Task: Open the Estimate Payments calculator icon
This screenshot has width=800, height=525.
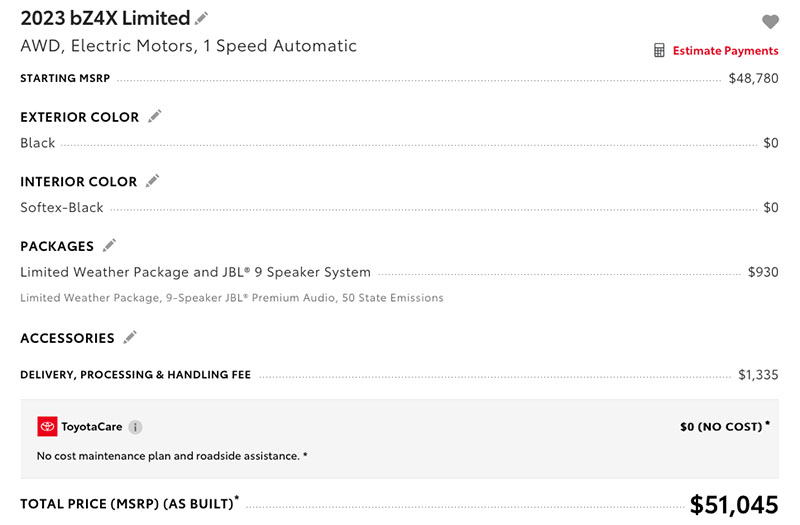Action: pos(659,50)
